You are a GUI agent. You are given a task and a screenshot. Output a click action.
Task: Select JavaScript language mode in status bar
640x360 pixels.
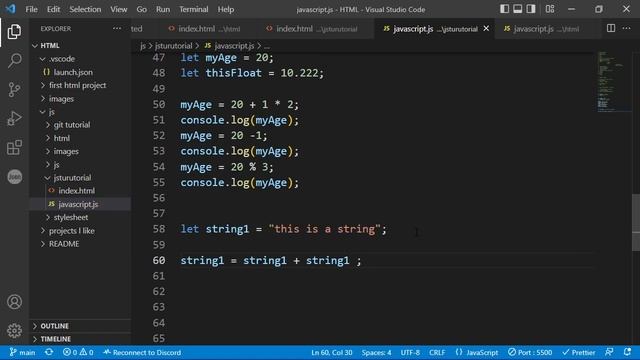click(x=477, y=353)
